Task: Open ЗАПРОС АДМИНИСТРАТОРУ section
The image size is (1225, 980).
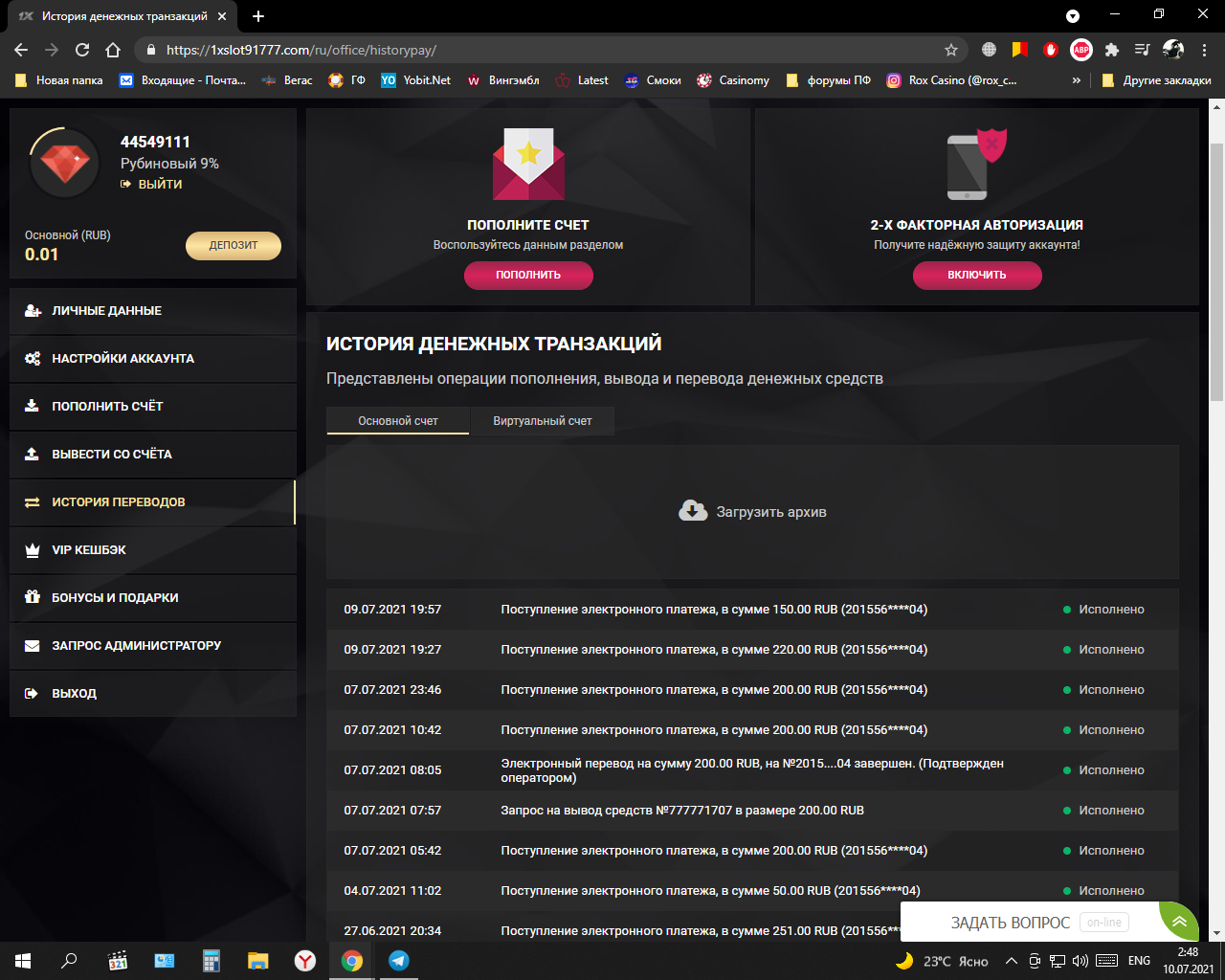Action: coord(153,646)
